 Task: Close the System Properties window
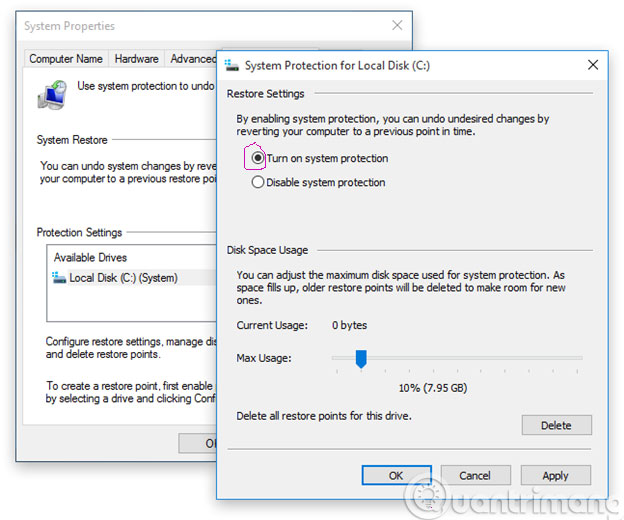pos(397,25)
